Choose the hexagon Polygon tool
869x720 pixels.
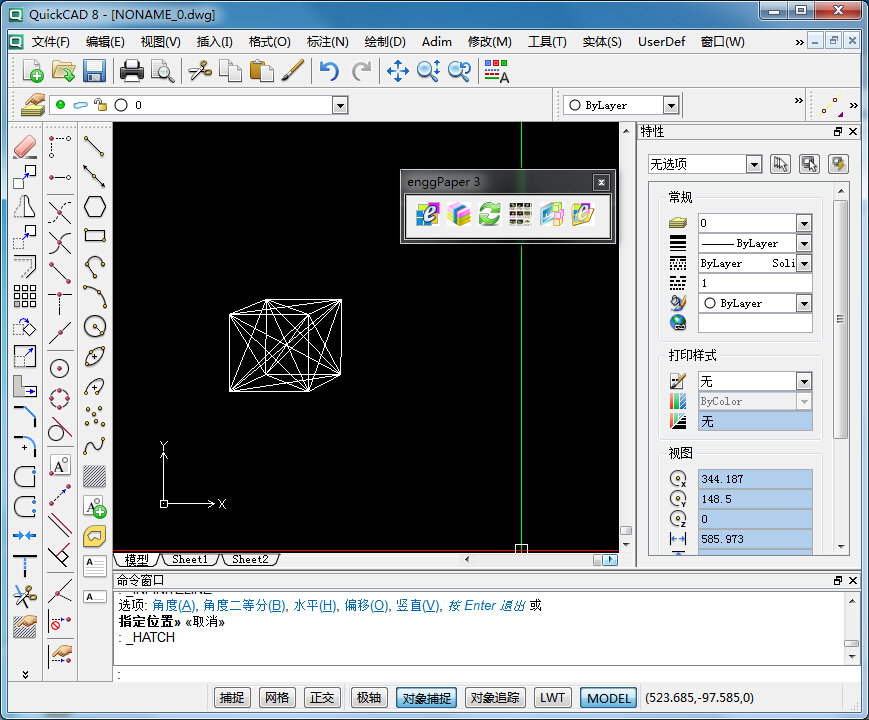[95, 206]
